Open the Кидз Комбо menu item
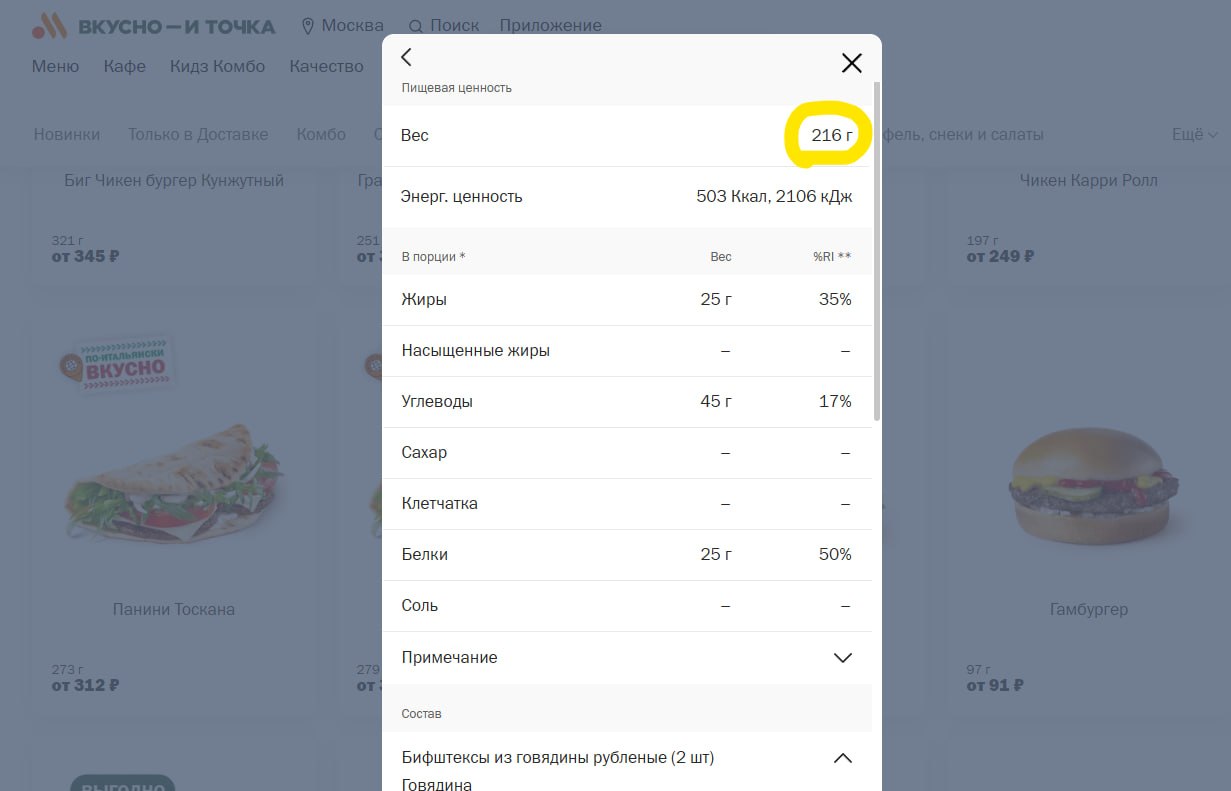The height and width of the screenshot is (791, 1231). pos(218,66)
